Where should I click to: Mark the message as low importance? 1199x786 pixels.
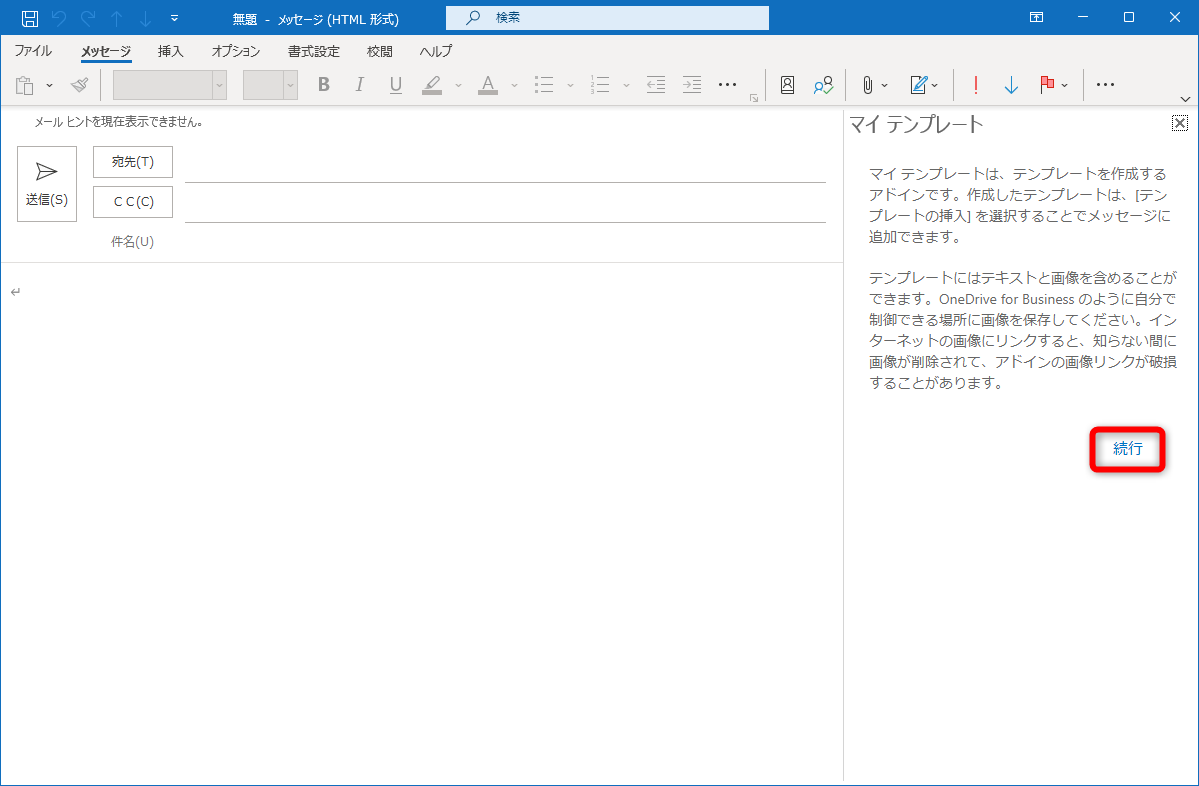(1011, 84)
